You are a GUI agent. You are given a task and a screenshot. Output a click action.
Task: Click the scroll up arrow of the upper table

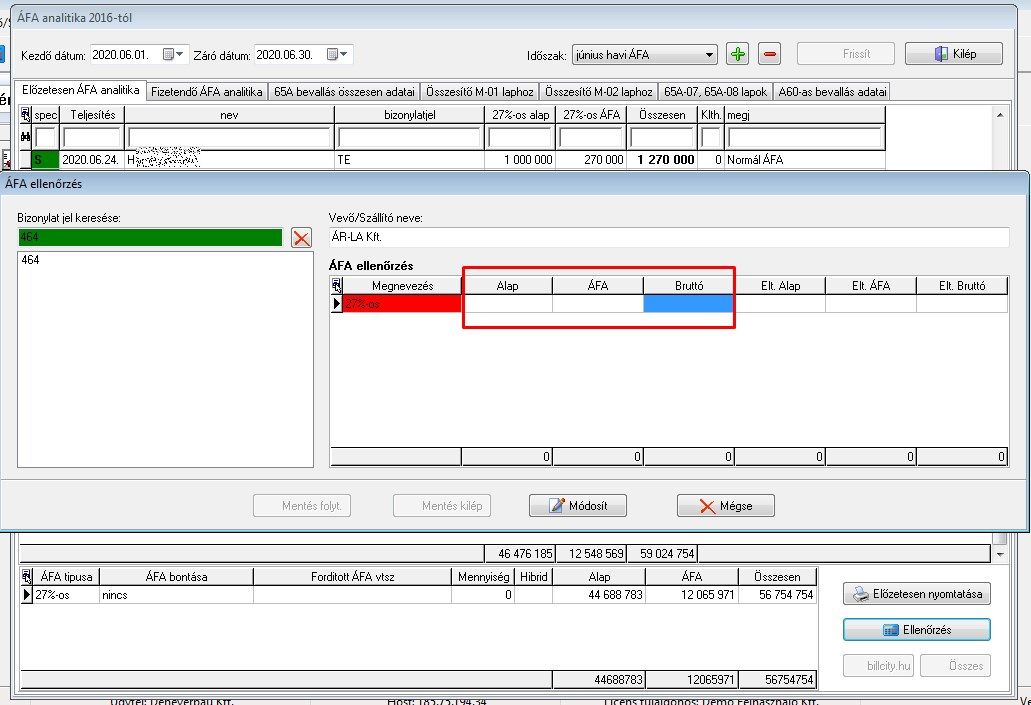(x=999, y=115)
